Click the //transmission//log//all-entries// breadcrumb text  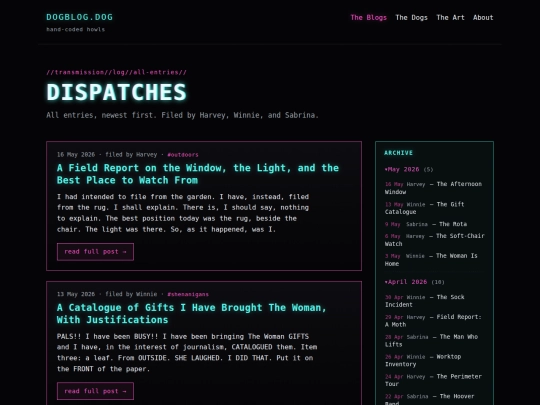pyautogui.click(x=116, y=72)
